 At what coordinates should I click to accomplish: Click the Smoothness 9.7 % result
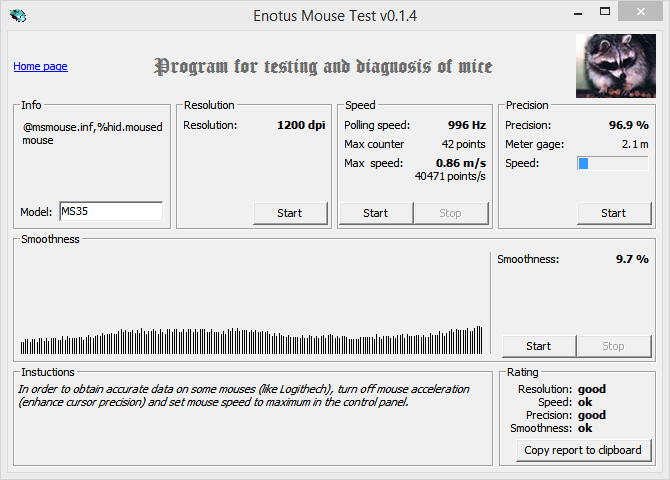(x=632, y=259)
